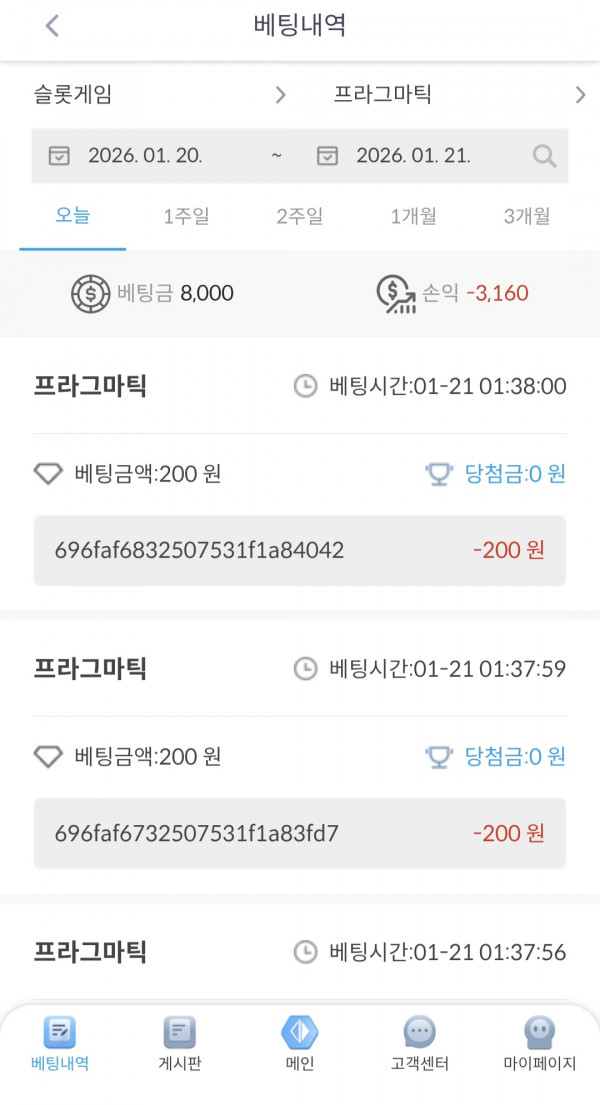Activate the 1주일 period option

pyautogui.click(x=184, y=215)
